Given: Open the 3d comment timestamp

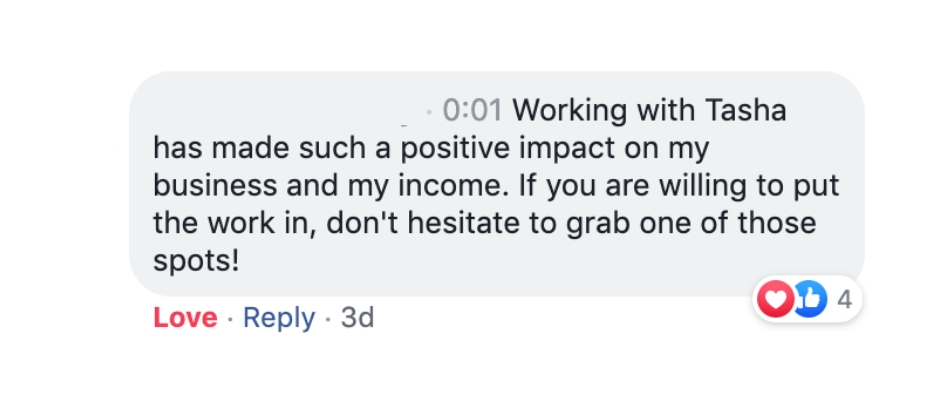Looking at the screenshot, I should (x=357, y=318).
